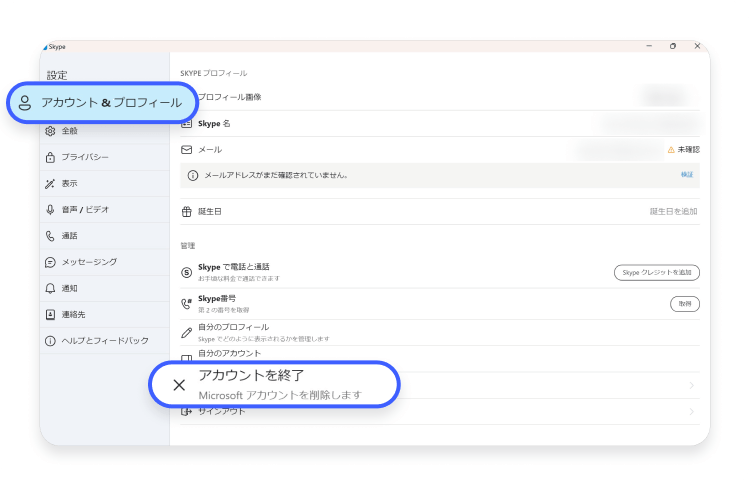751x486 pixels.
Task: Click the 未確認 warning triangle icon
Action: pos(671,150)
